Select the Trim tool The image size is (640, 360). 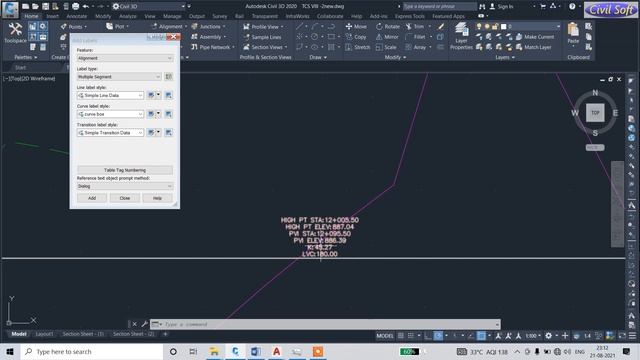tap(415, 27)
